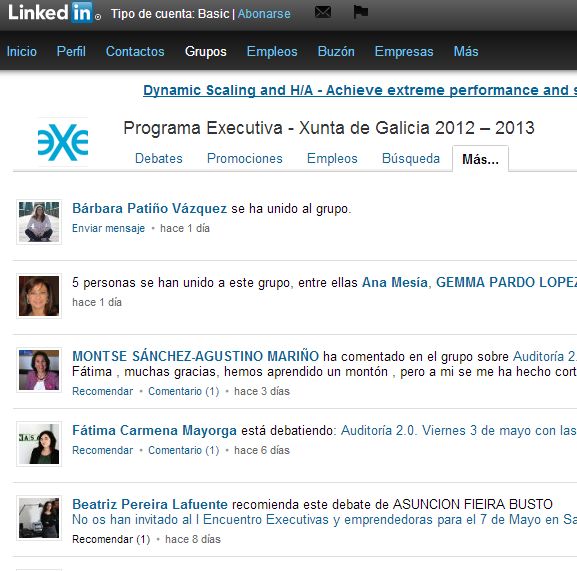Click the LinkedIn logo
Screen dimensions: 577x571
(54, 13)
